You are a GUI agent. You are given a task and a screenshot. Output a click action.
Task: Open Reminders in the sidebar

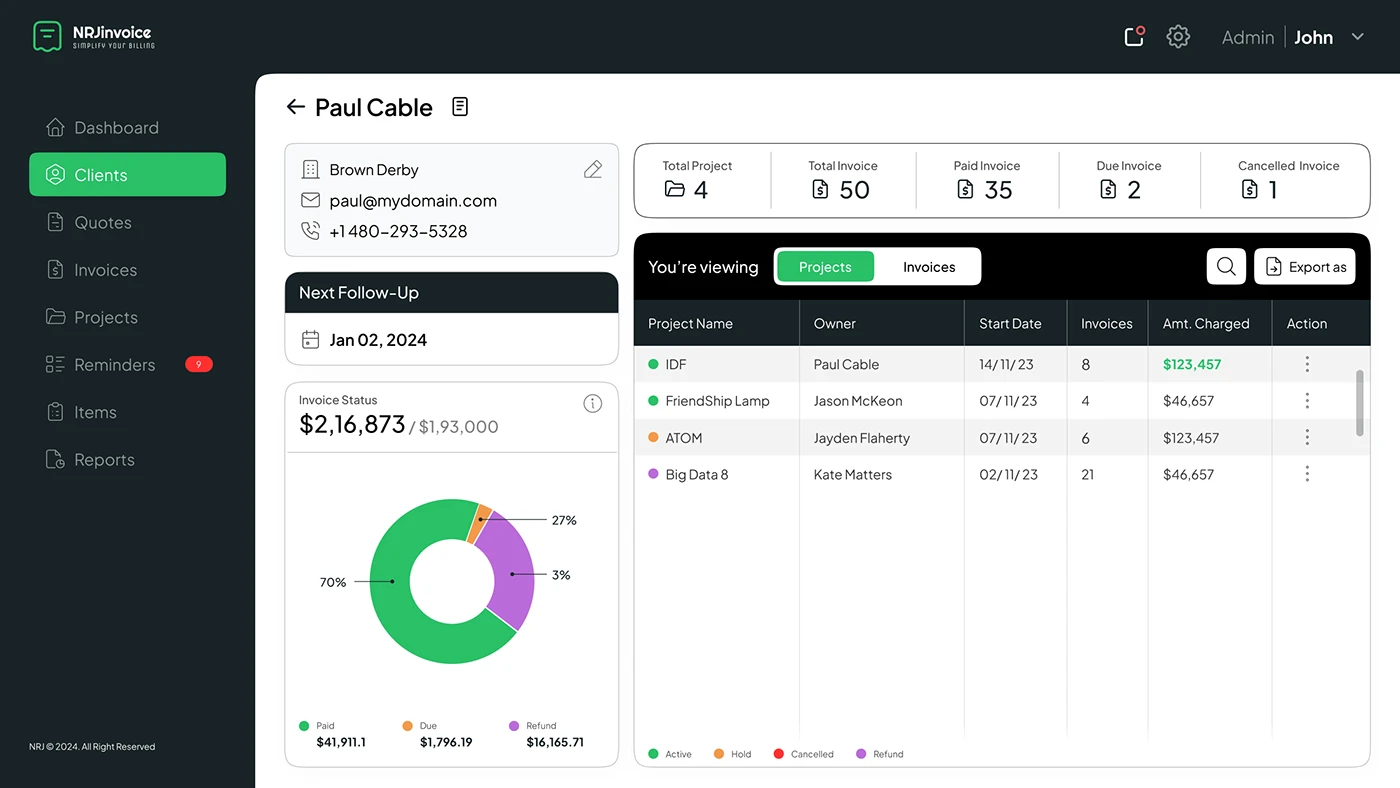[x=100, y=365]
